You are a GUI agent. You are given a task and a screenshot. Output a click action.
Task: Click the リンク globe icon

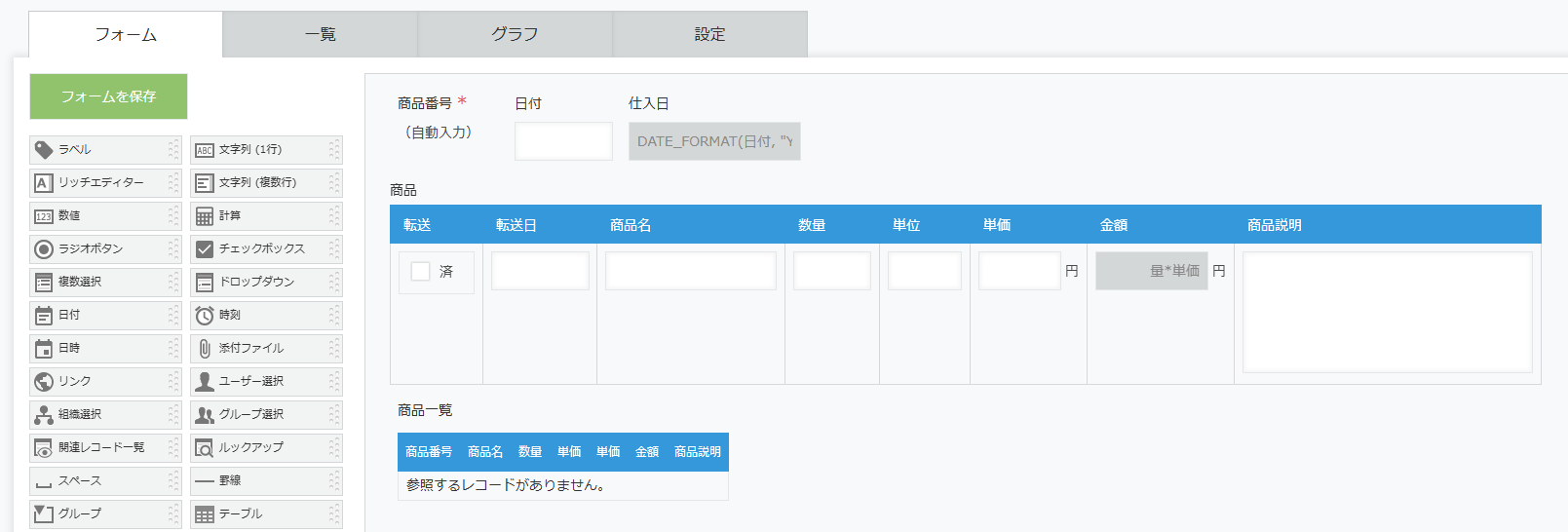click(x=44, y=382)
